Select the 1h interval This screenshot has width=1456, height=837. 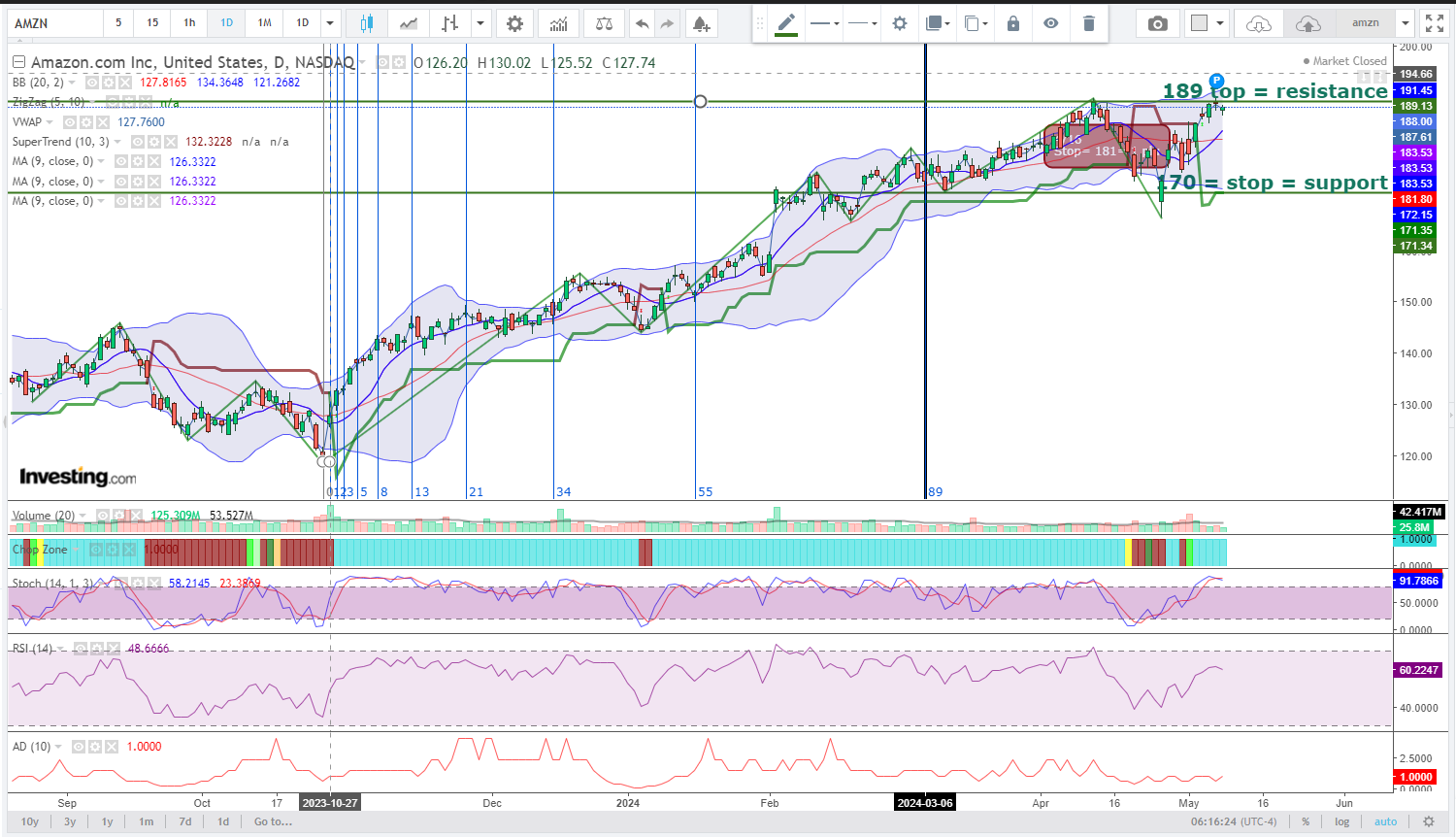(x=189, y=23)
